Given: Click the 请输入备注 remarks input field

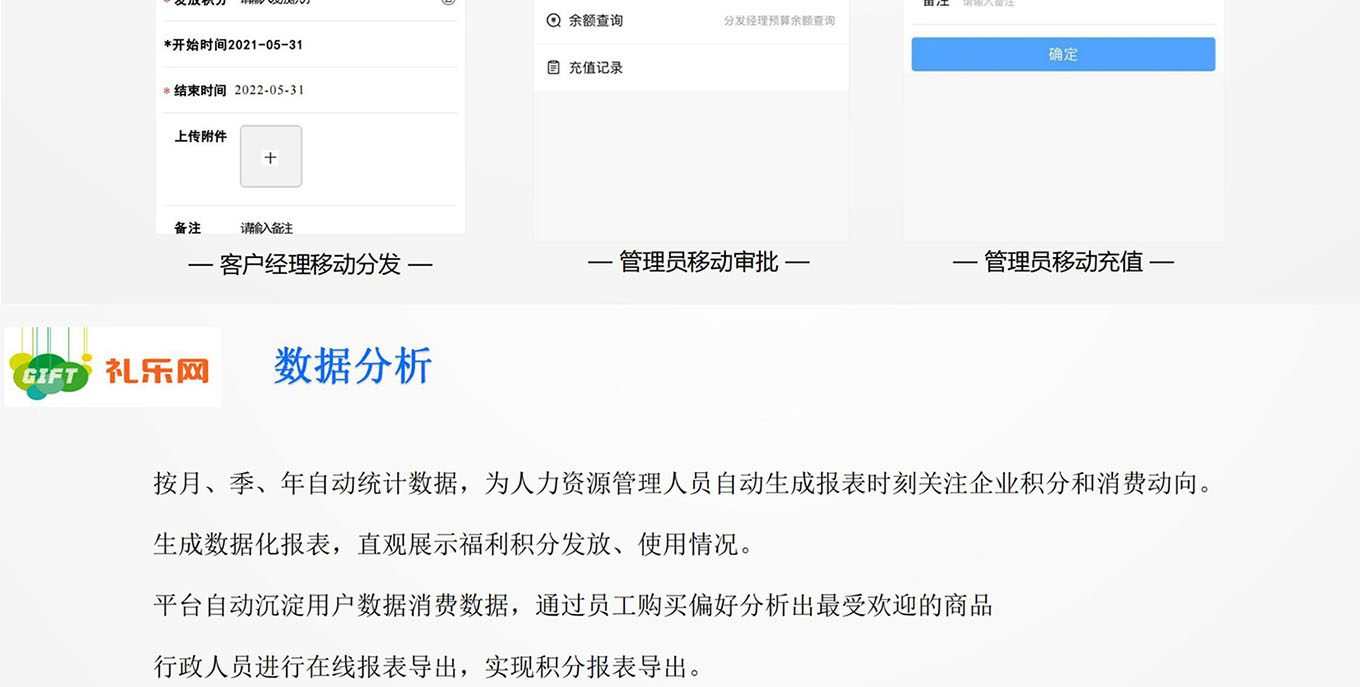Looking at the screenshot, I should (x=267, y=228).
